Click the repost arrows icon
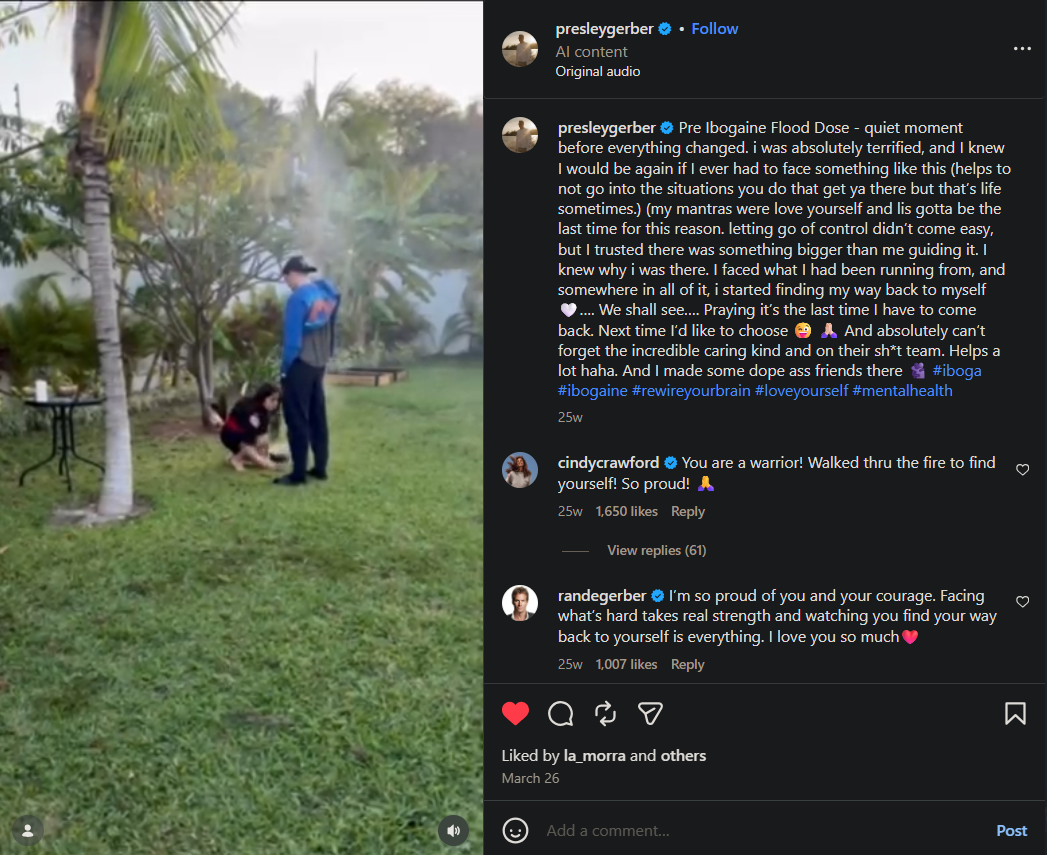This screenshot has height=855, width=1047. pyautogui.click(x=606, y=713)
